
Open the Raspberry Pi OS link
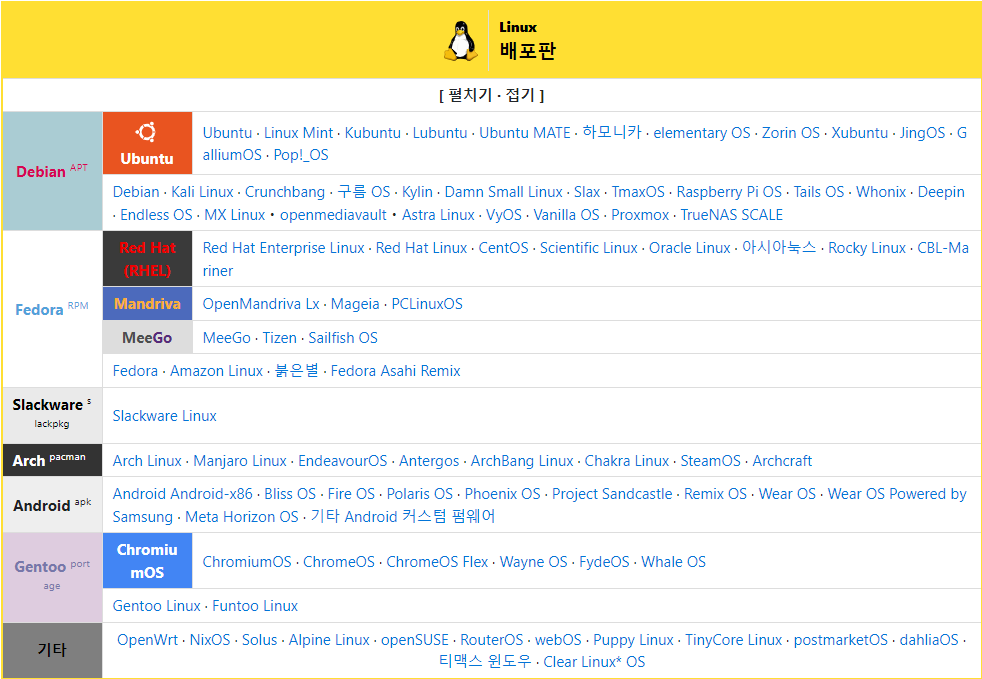[729, 192]
